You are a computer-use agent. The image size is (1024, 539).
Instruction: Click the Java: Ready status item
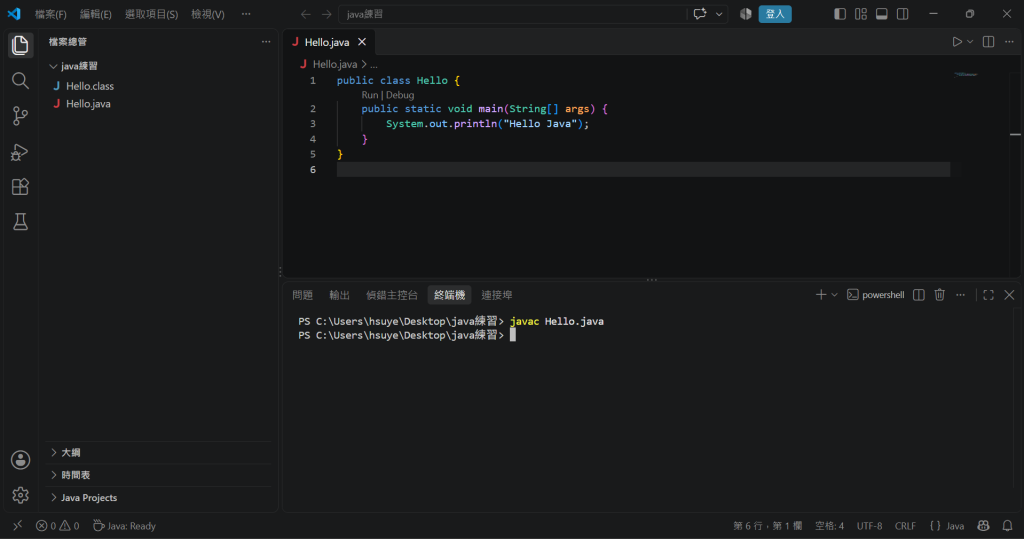click(124, 525)
